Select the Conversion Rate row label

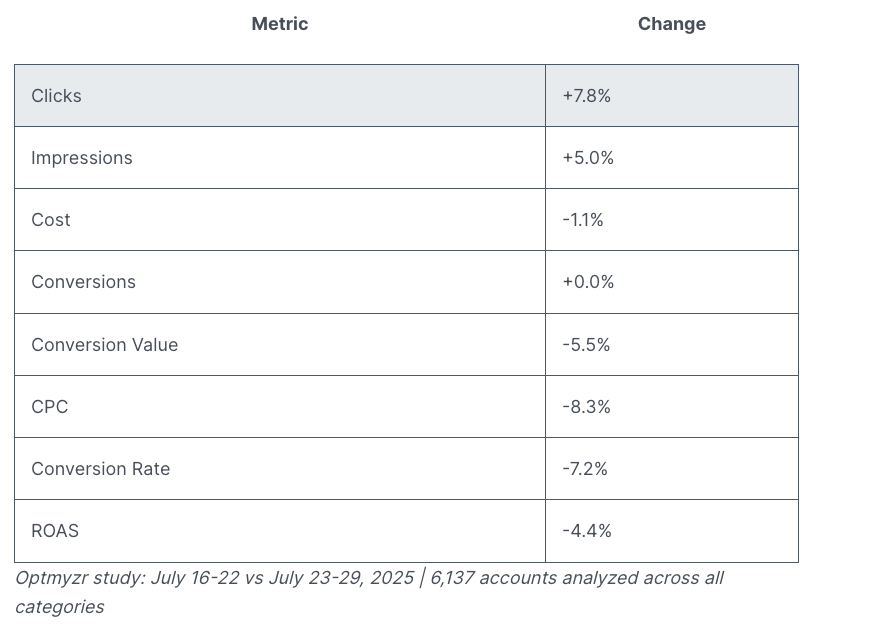(x=101, y=469)
